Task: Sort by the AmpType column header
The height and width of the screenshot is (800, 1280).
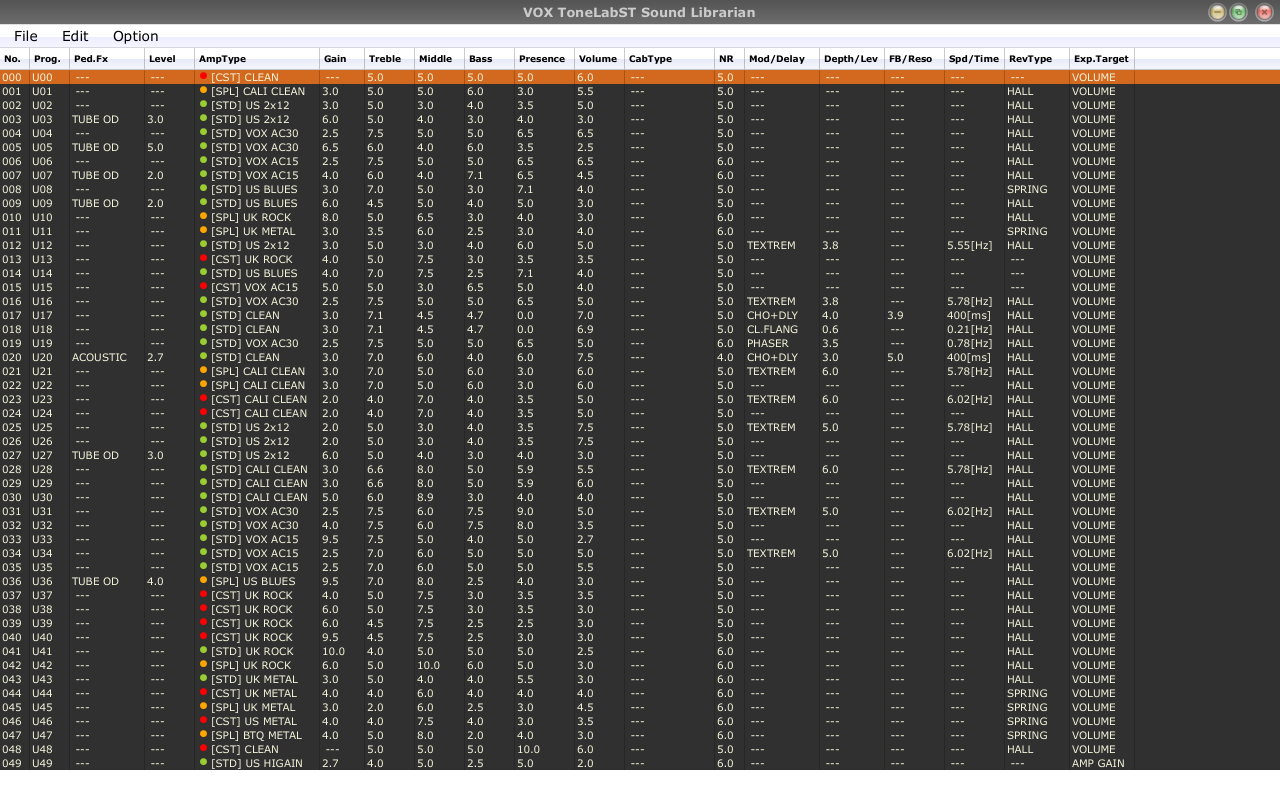Action: coord(257,59)
